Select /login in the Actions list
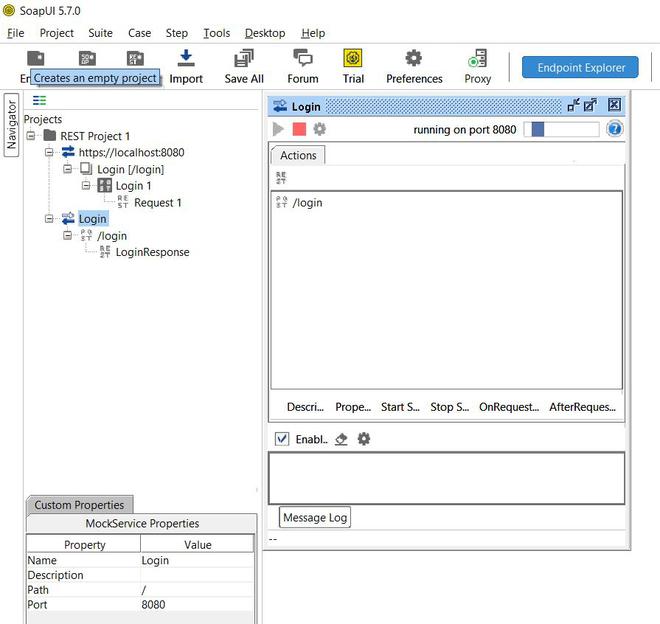The height and width of the screenshot is (624, 660). [x=307, y=203]
